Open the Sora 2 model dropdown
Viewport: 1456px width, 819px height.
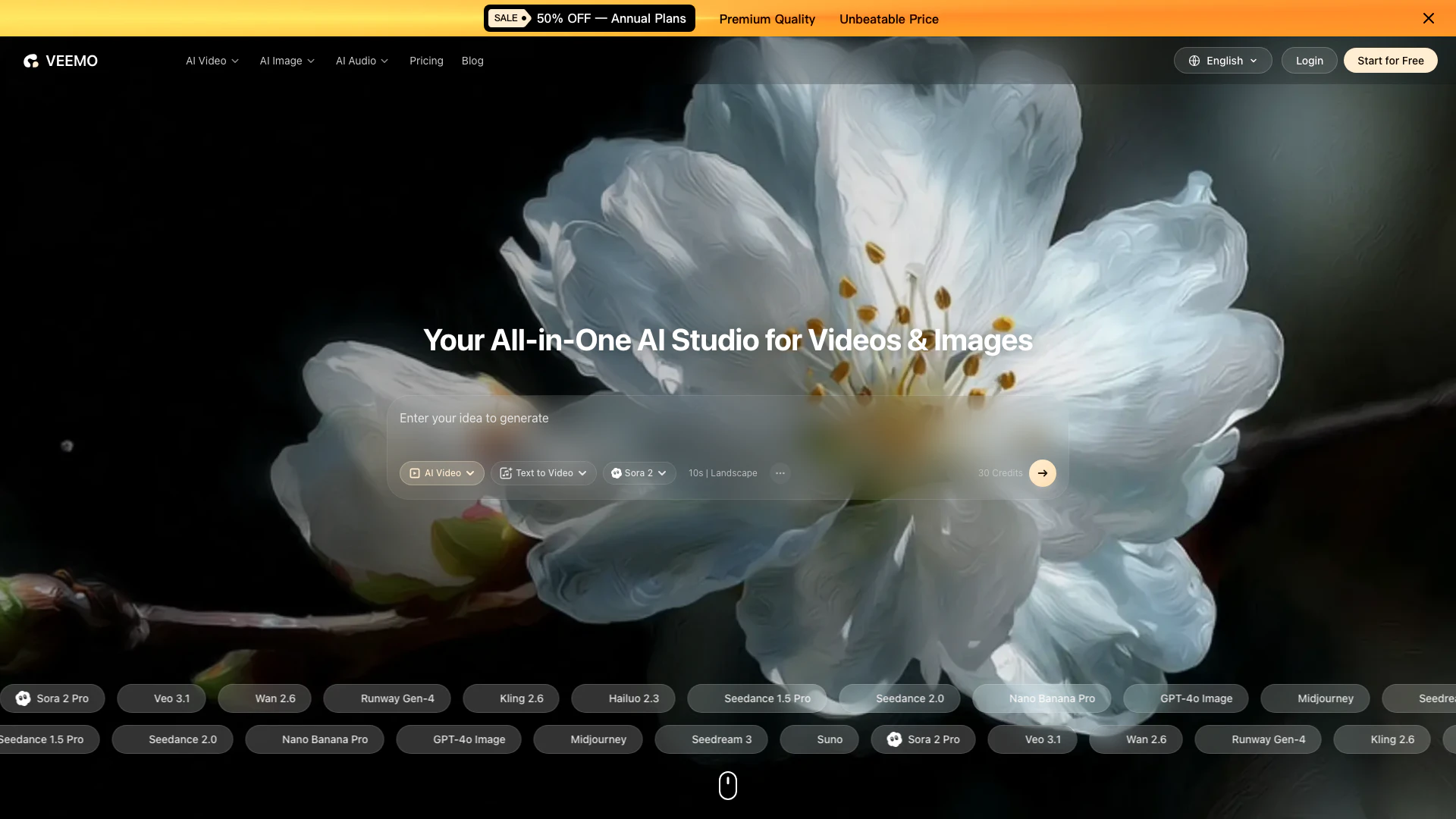point(639,473)
